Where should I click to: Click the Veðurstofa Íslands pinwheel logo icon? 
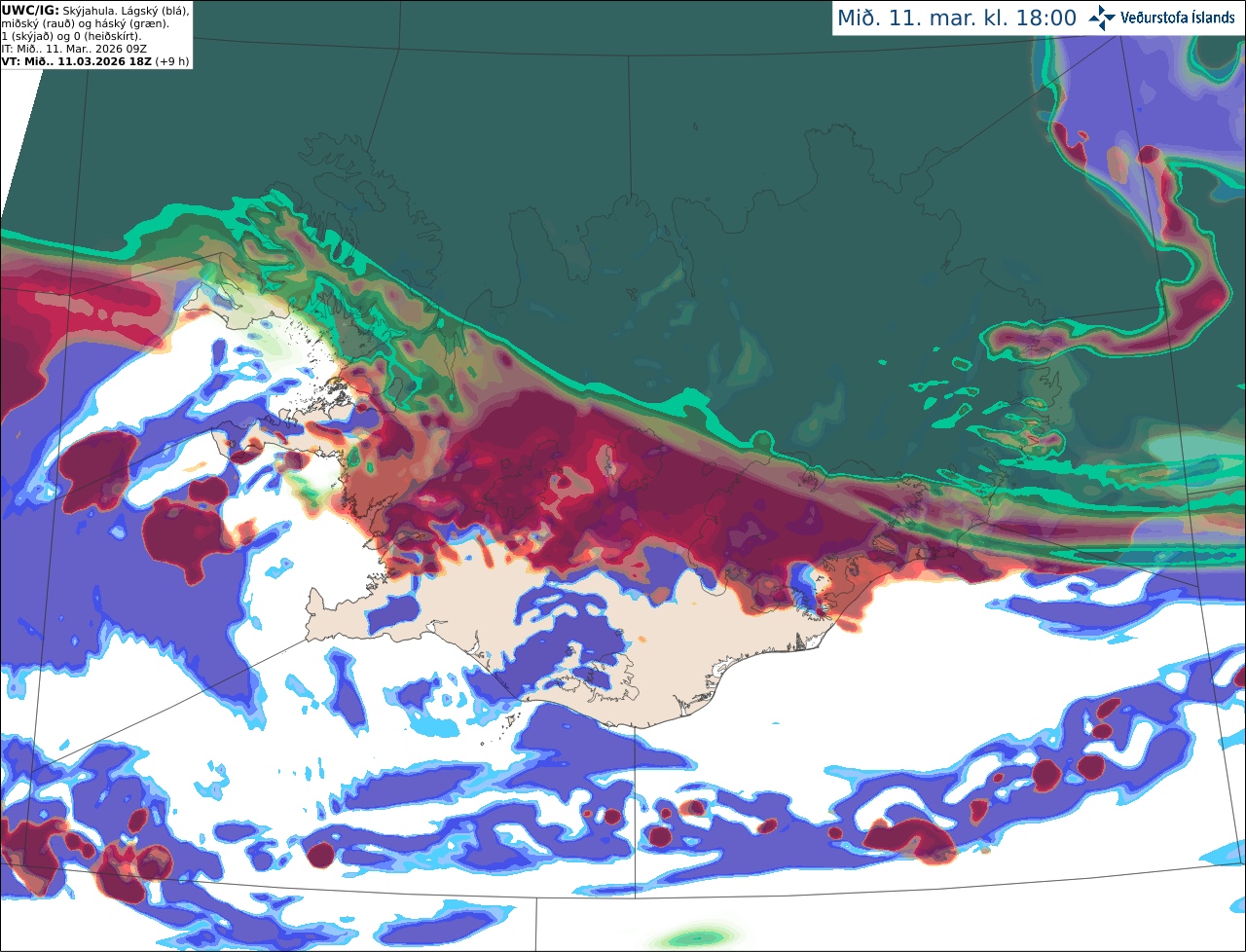tap(1103, 18)
